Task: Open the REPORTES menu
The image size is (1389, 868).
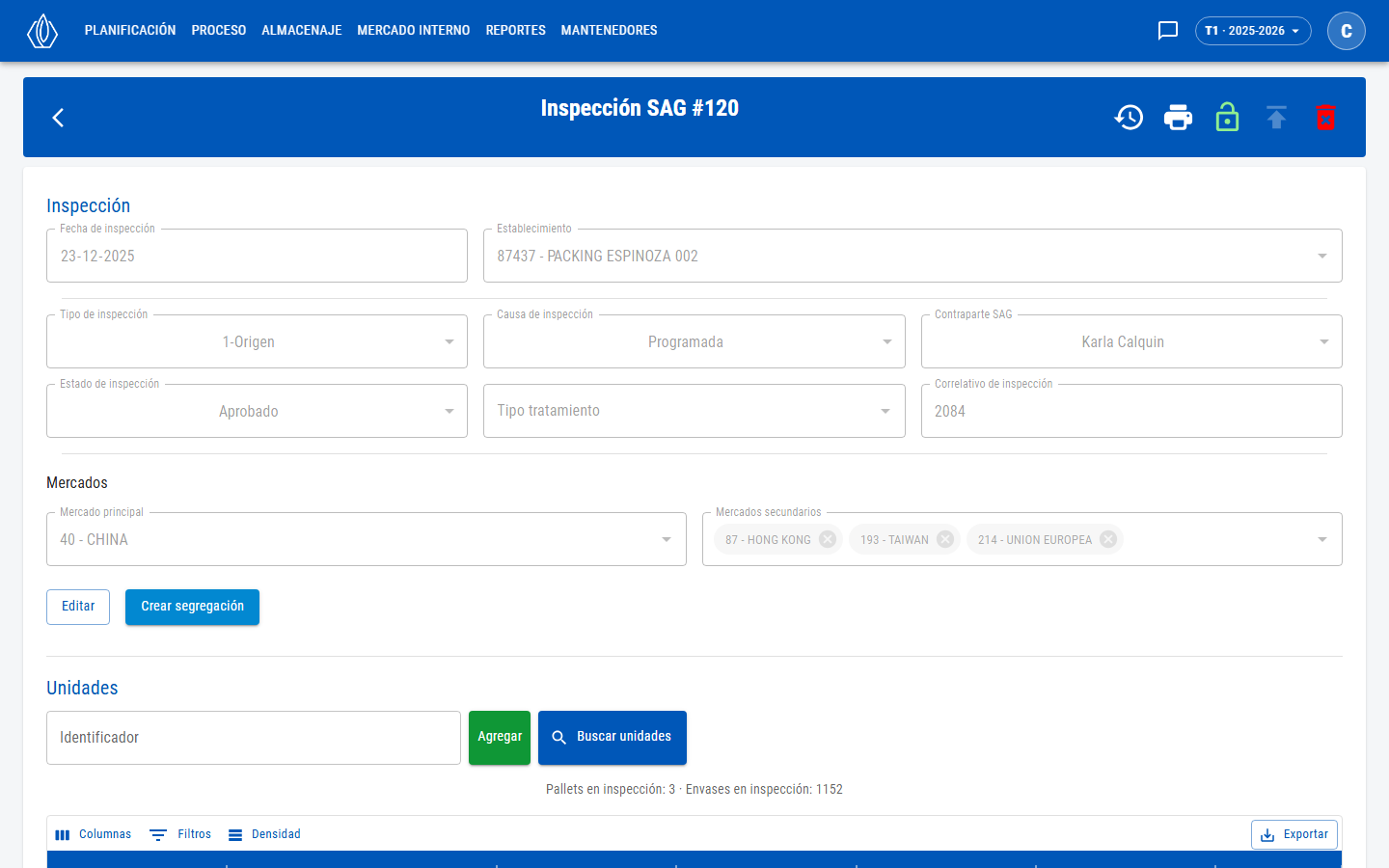Action: [x=516, y=31]
